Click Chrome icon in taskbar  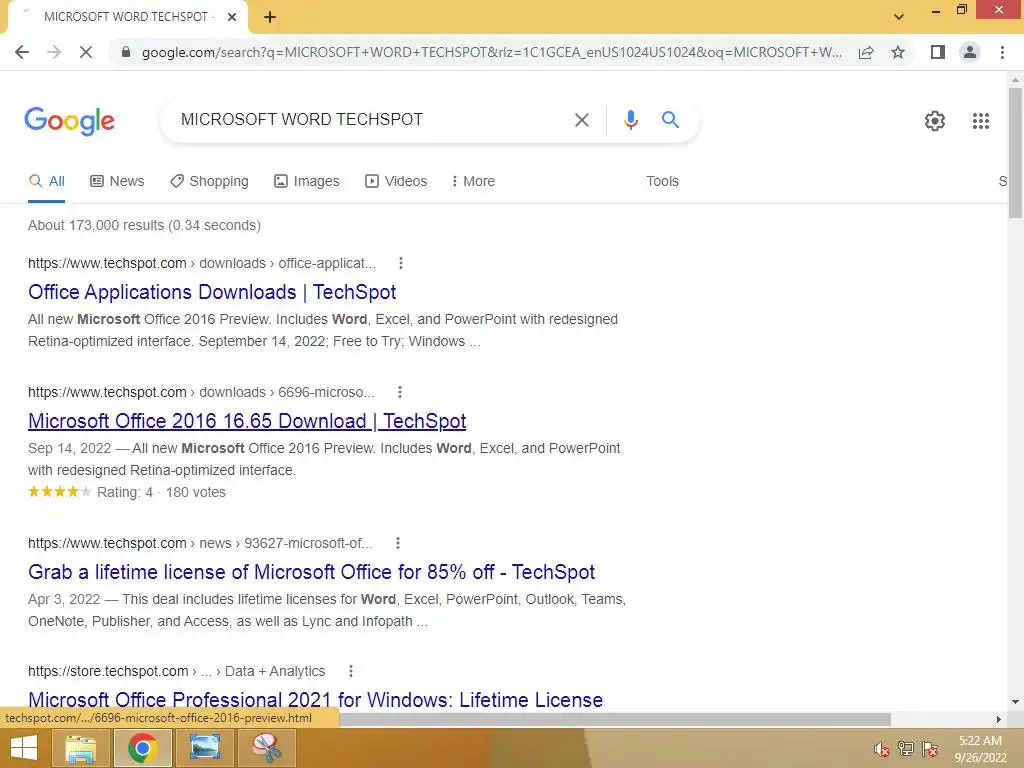coord(142,748)
